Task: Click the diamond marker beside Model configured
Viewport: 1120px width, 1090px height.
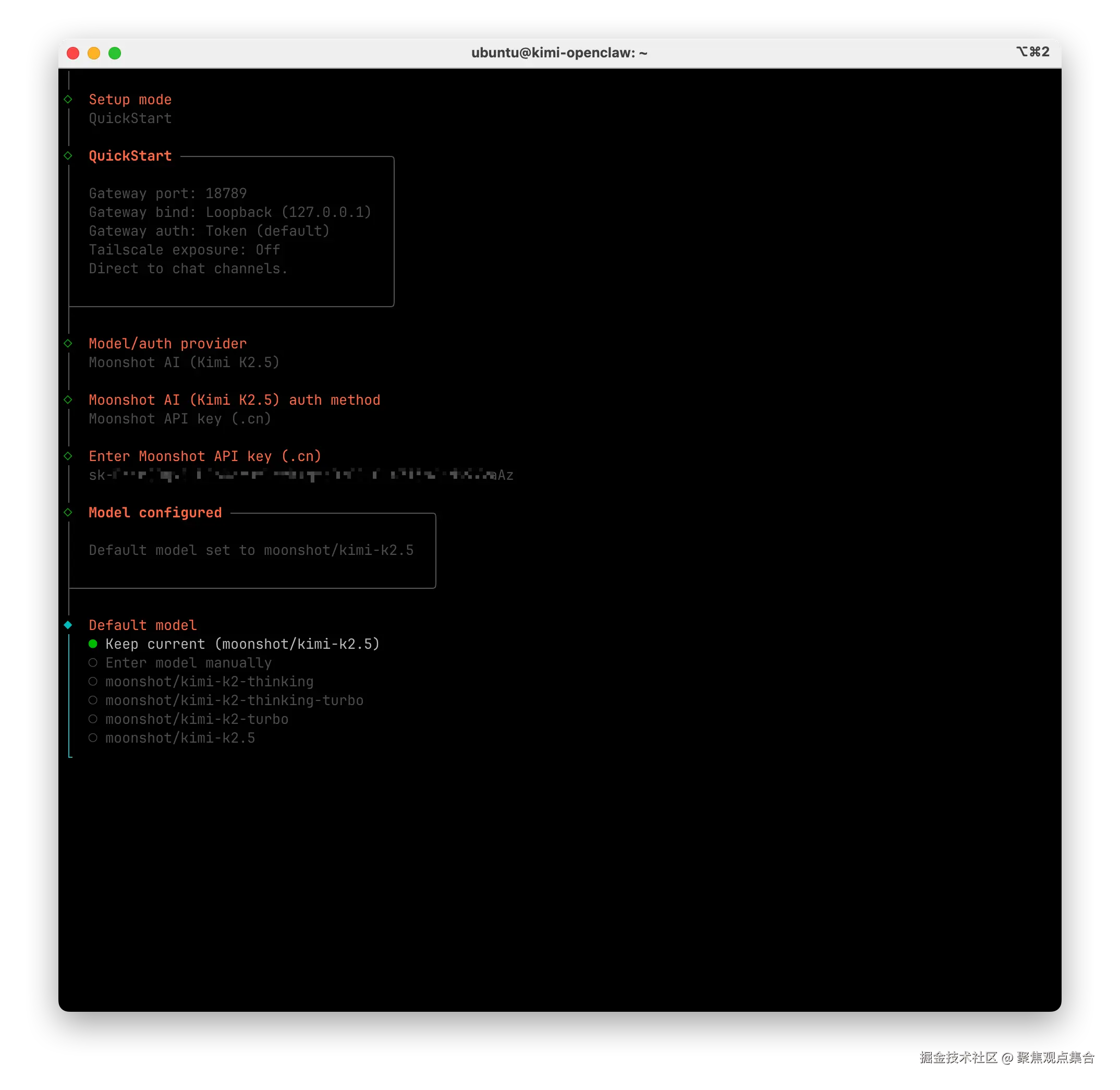Action: (68, 512)
